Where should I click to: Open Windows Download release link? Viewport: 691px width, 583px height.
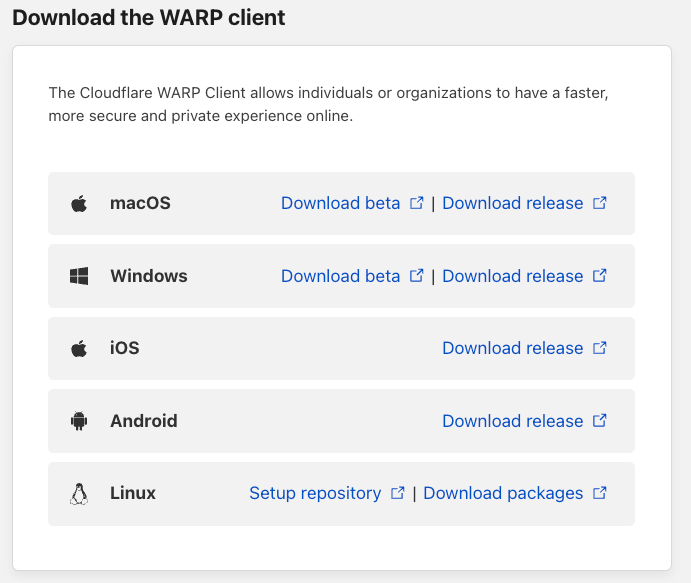tap(513, 276)
